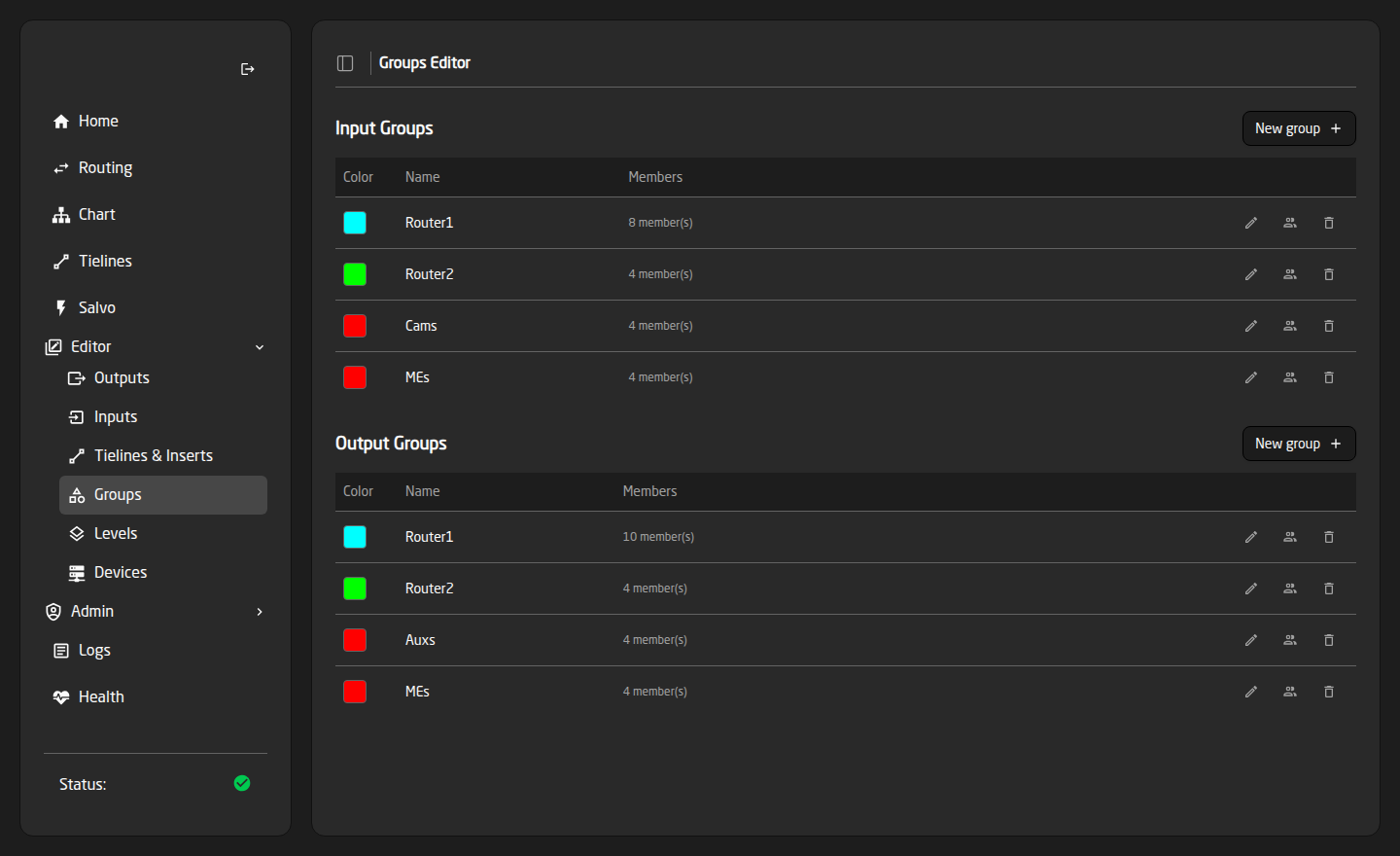Edit the Cams group with its pencil icon
Viewport: 1400px width, 856px height.
coord(1251,326)
